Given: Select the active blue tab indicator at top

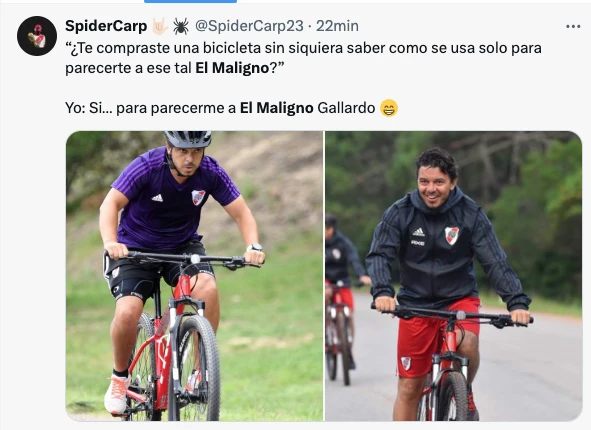Looking at the screenshot, I should pos(190,2).
